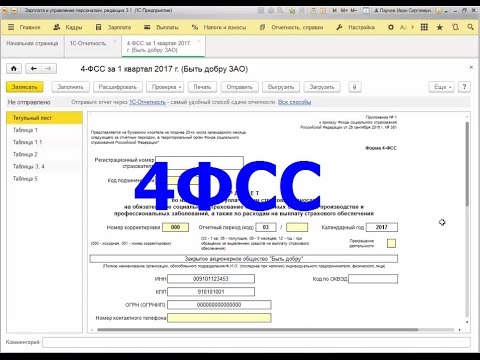Open the calculator icon in title bar
Screen dimensions: 480x360
pos(313,11)
